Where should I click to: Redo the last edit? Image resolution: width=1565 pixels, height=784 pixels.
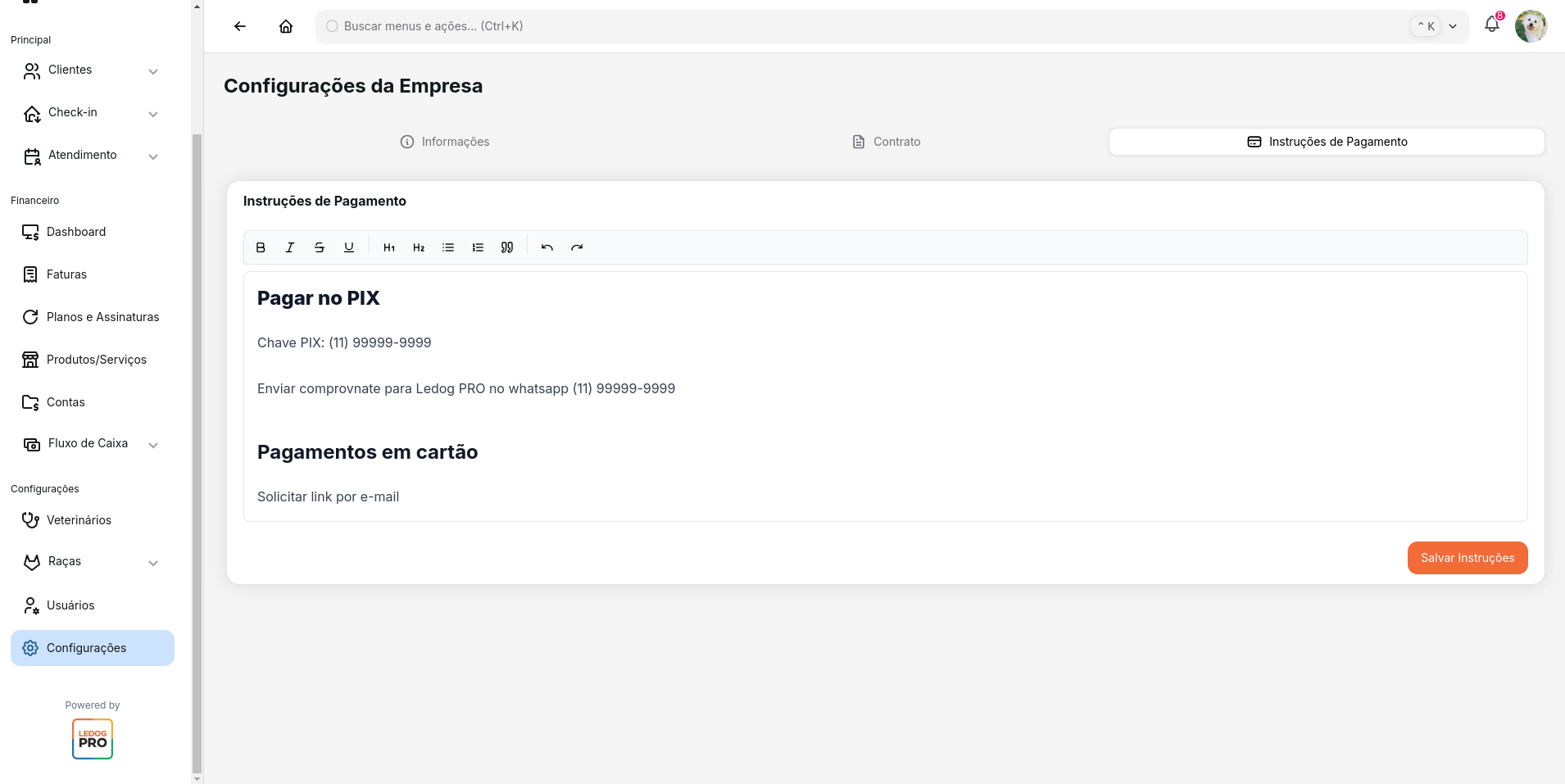(x=577, y=247)
